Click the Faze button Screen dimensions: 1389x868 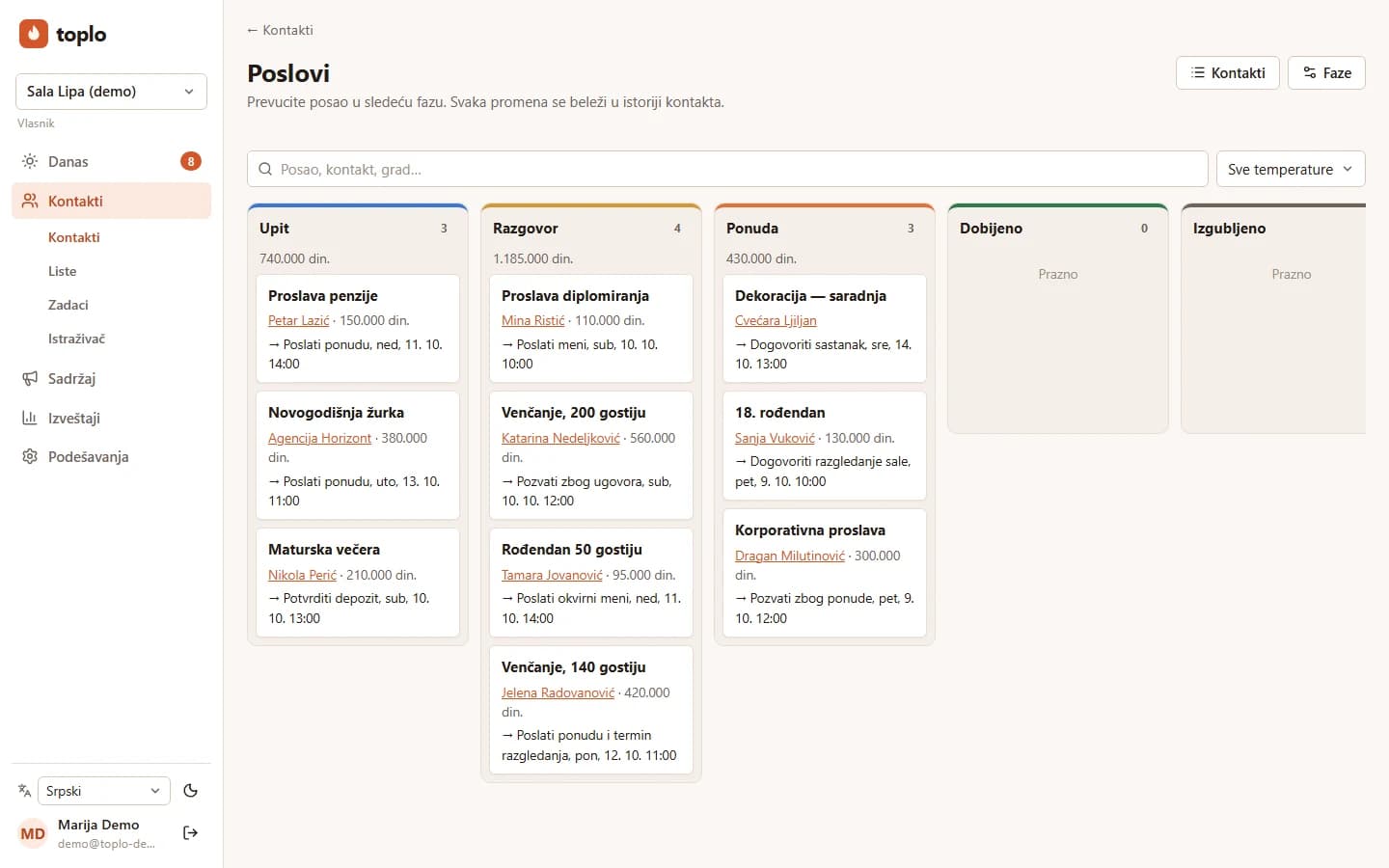click(x=1326, y=73)
